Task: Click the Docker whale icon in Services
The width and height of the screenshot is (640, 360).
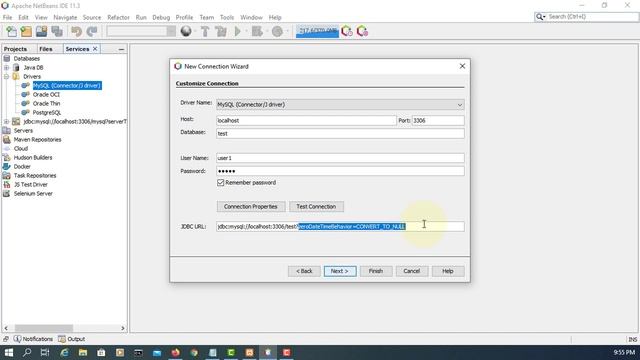Action: tap(7, 167)
